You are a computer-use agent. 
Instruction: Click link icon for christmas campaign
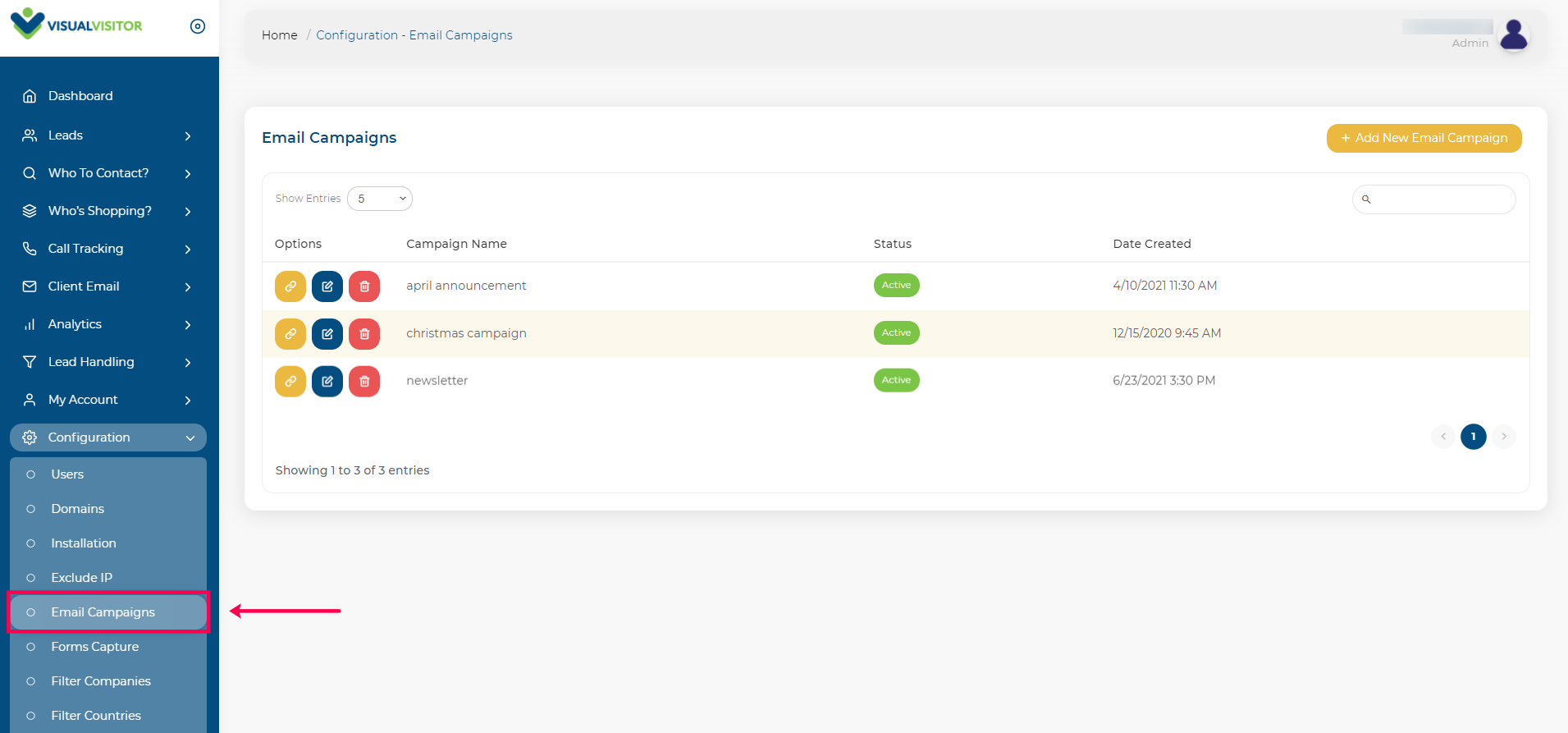point(290,334)
